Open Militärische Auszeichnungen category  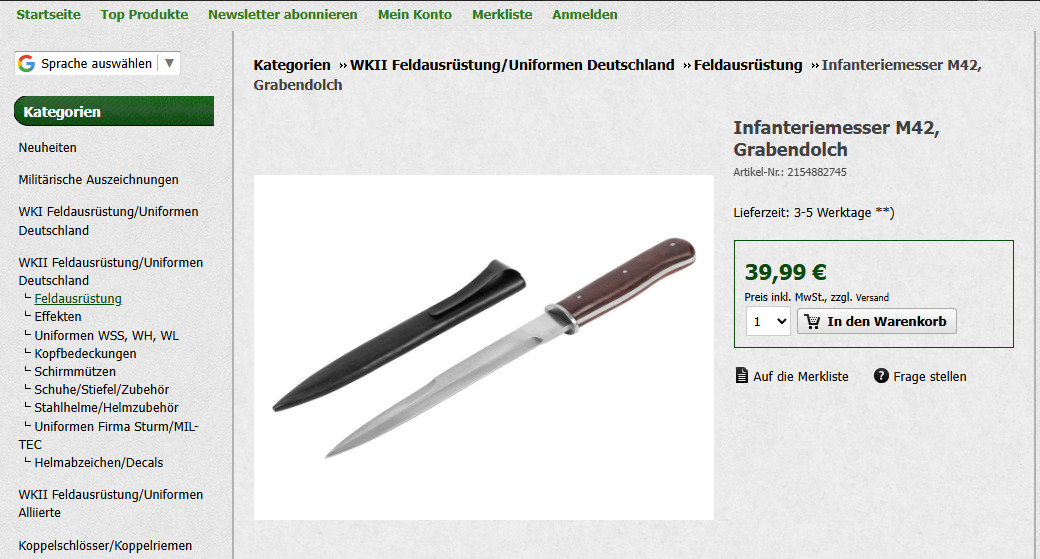(x=98, y=180)
